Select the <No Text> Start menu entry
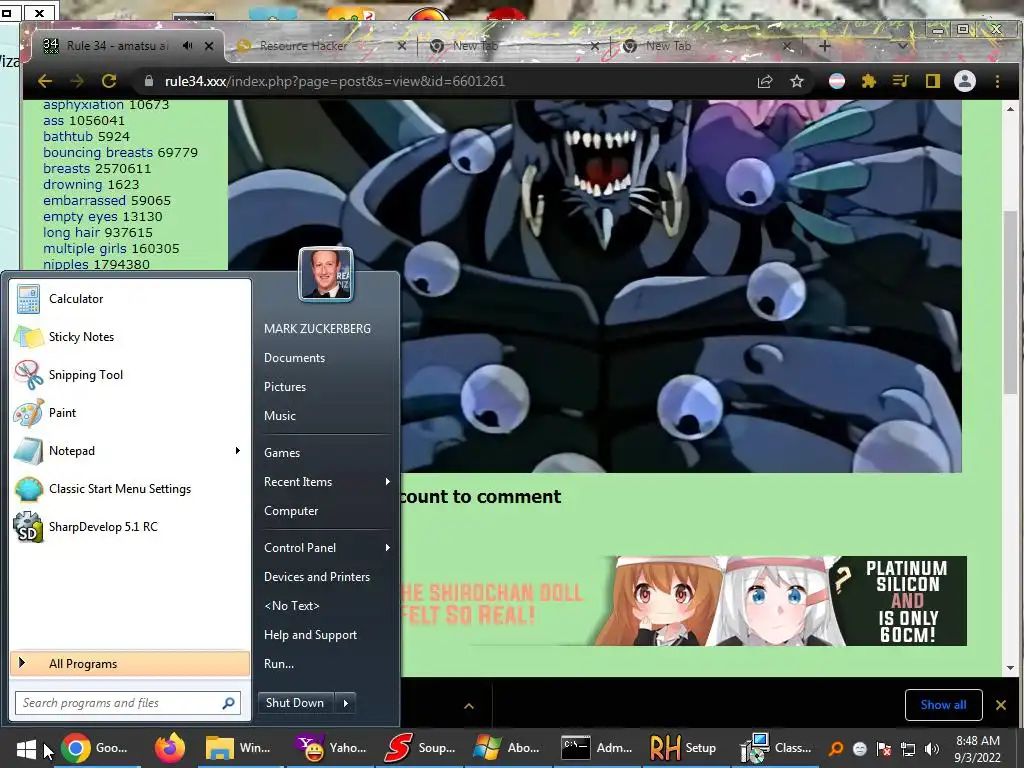Viewport: 1024px width, 768px height. (292, 606)
